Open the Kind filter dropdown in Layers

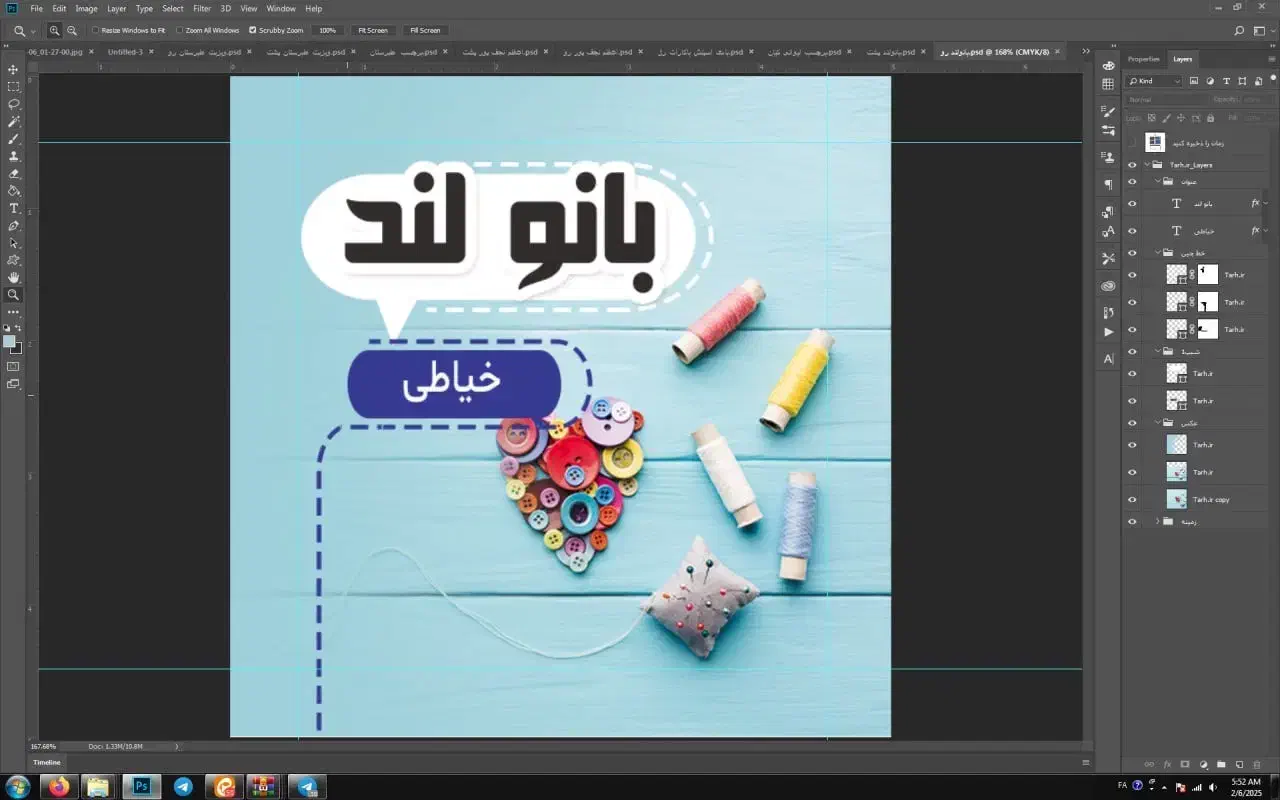click(x=1154, y=81)
